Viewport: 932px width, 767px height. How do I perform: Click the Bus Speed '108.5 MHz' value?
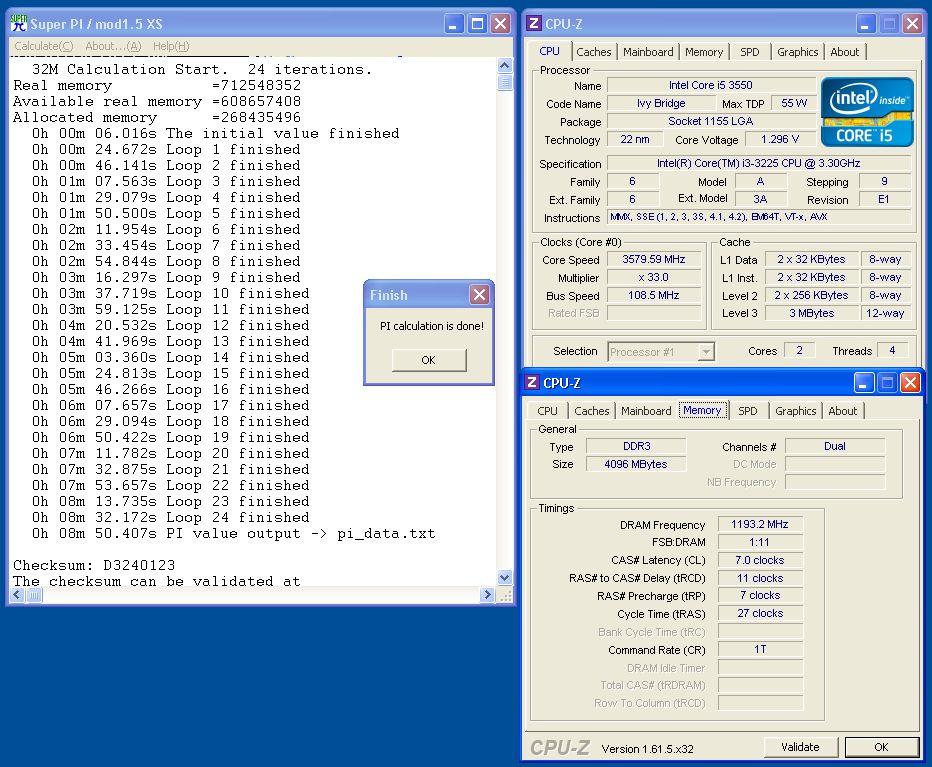click(654, 296)
